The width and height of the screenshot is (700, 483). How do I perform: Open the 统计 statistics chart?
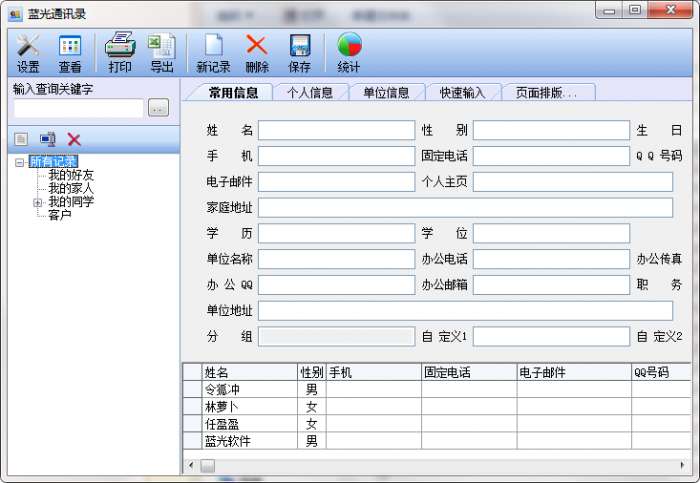click(x=349, y=53)
